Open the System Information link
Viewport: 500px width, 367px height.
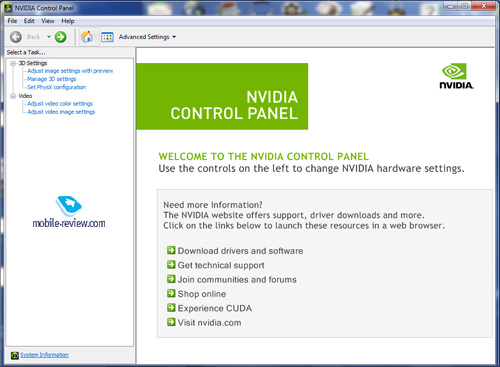[44, 355]
